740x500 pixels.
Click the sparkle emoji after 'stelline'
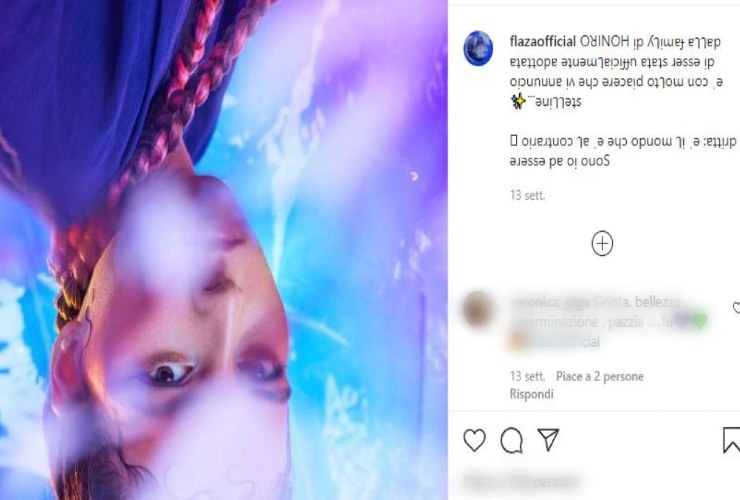518,102
